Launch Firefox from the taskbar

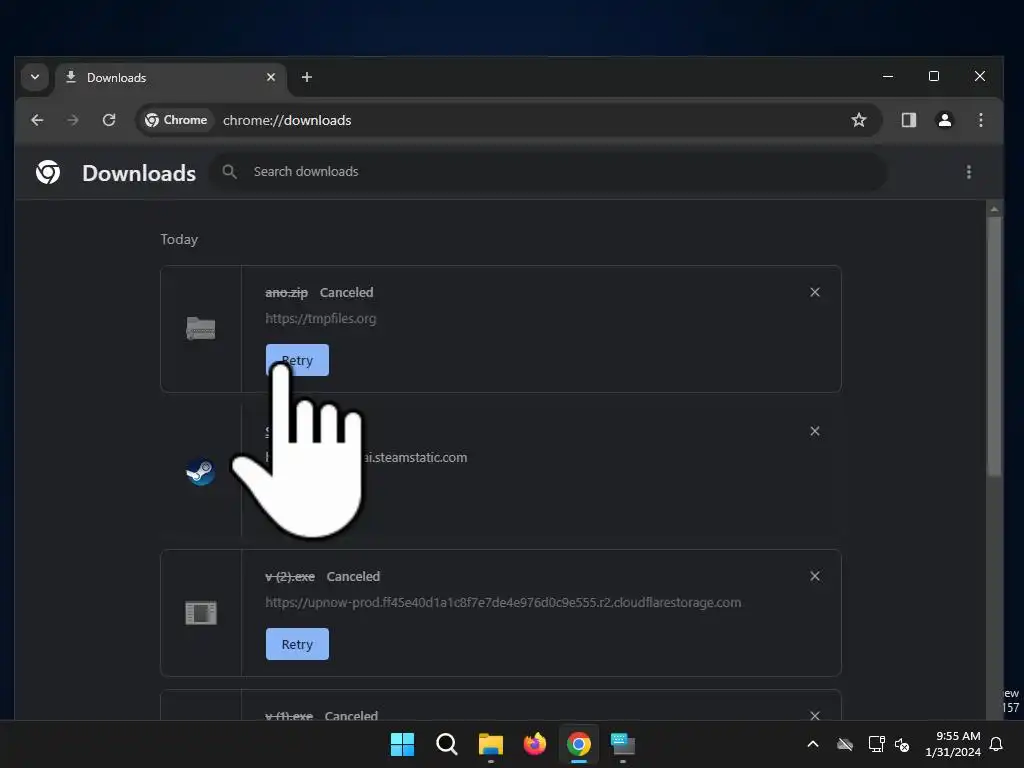(x=535, y=744)
